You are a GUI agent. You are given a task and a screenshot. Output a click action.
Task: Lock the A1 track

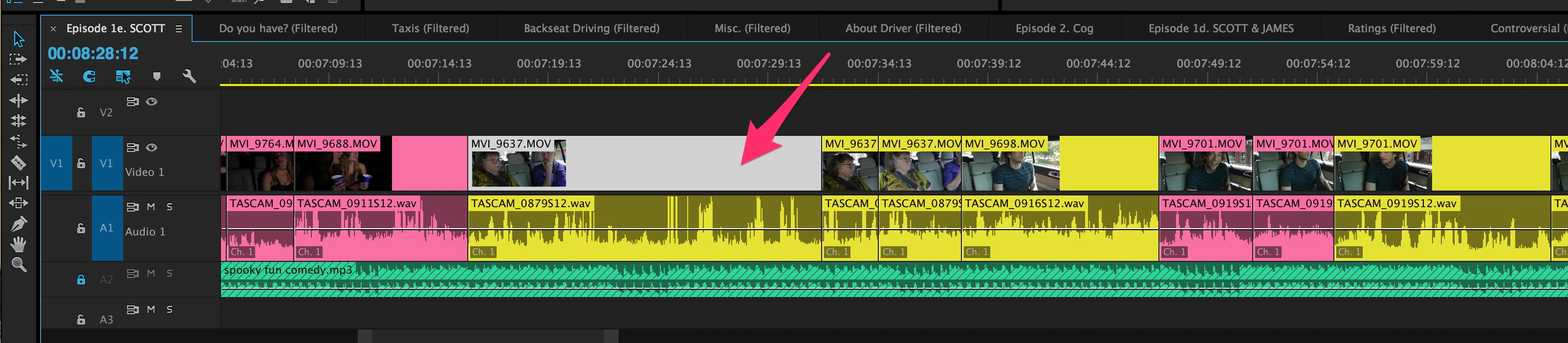(81, 228)
